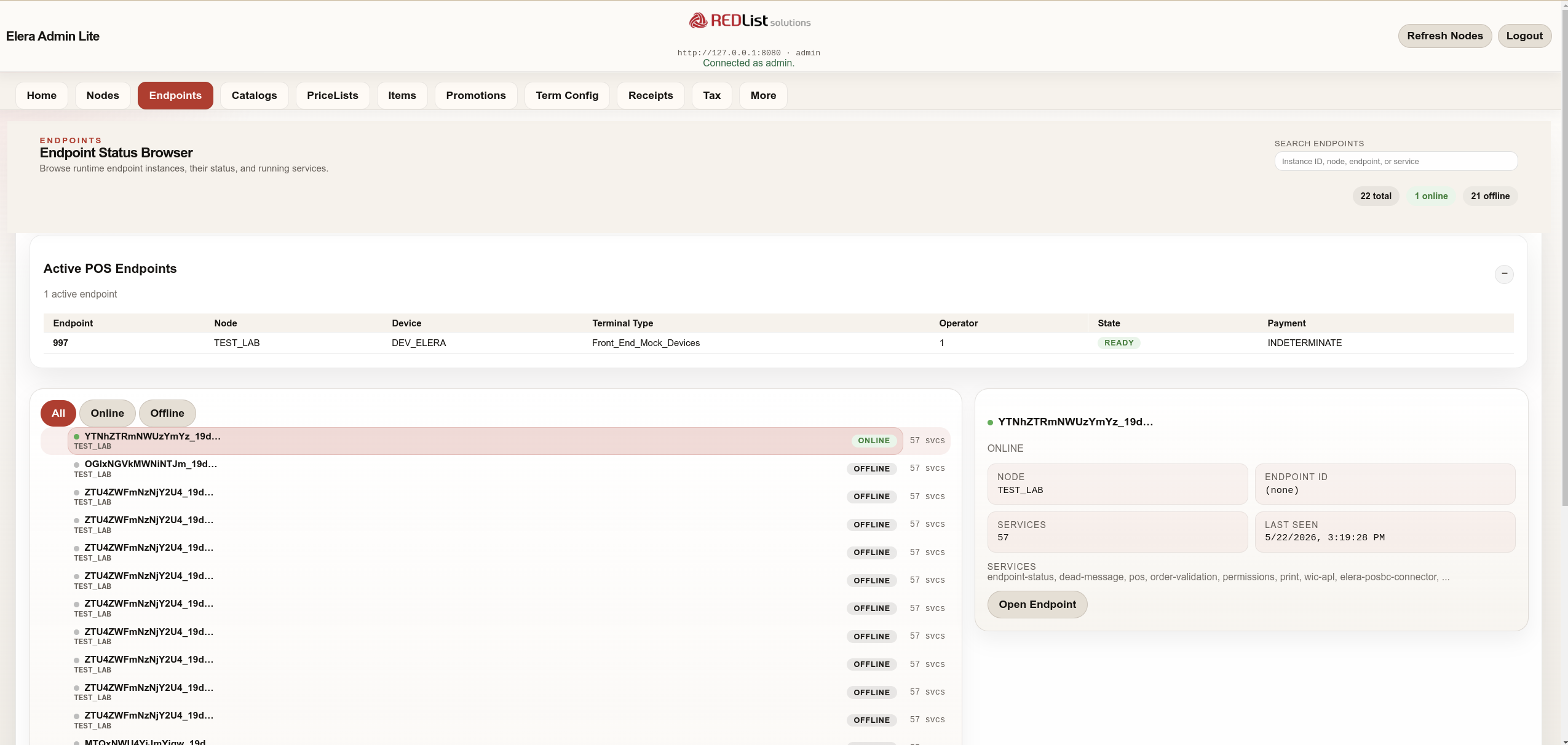Open the Items tab
This screenshot has height=745, width=1568.
tap(402, 95)
